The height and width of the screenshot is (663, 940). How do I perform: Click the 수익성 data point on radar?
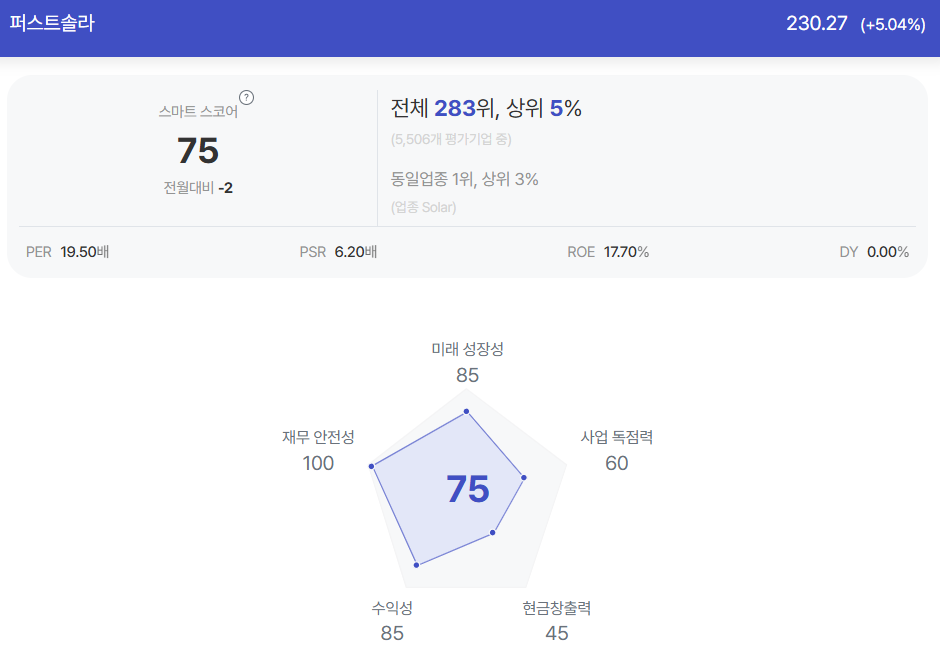(417, 565)
